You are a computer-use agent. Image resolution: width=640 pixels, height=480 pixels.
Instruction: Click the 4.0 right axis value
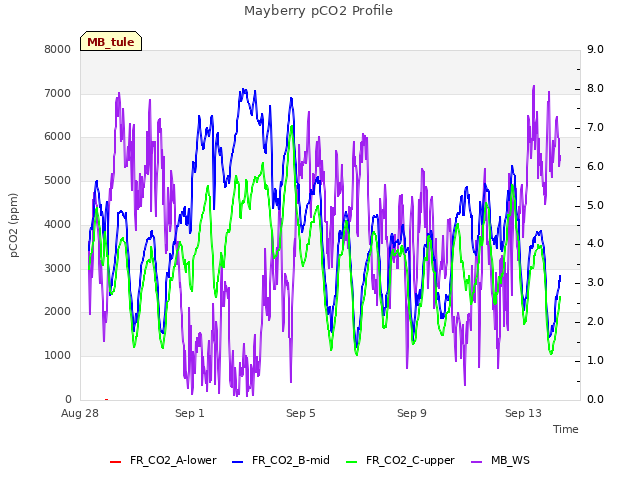pyautogui.click(x=595, y=244)
